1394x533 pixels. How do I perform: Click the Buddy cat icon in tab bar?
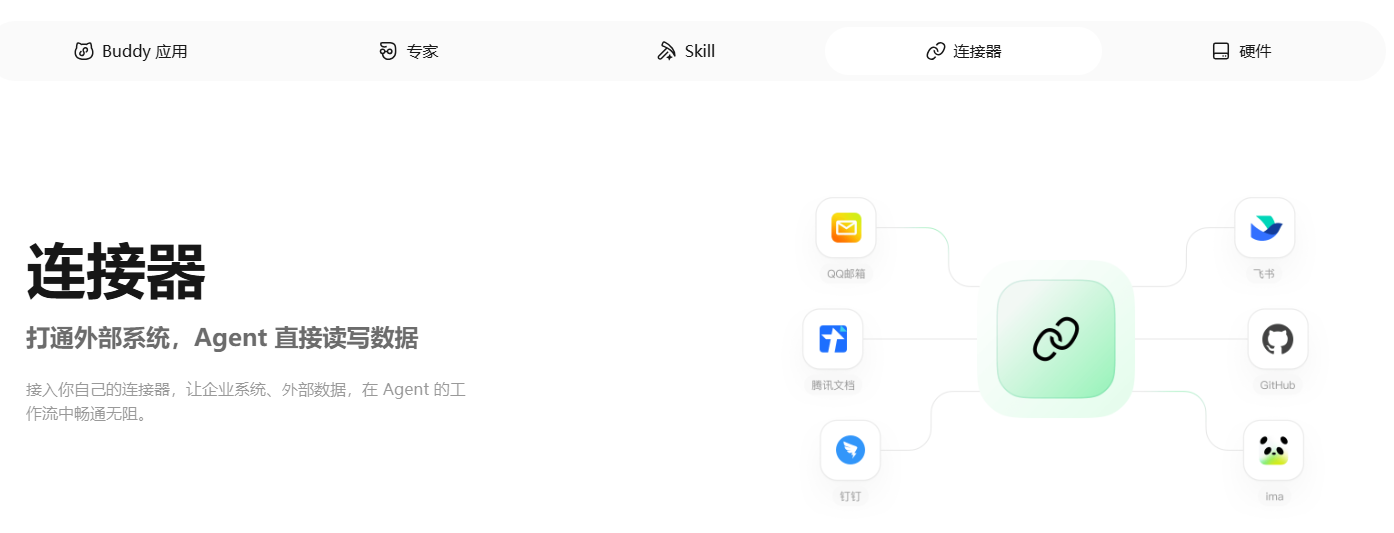(84, 51)
